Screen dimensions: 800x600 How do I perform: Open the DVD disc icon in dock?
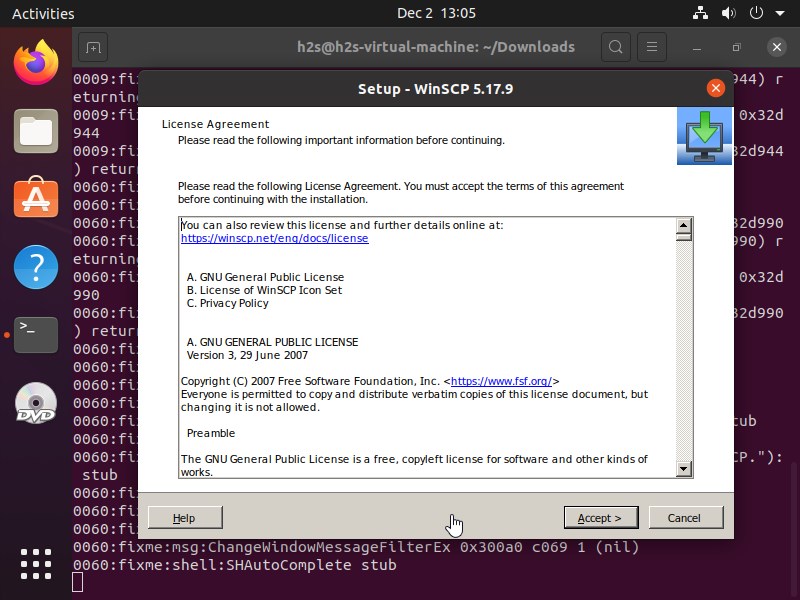[x=36, y=403]
